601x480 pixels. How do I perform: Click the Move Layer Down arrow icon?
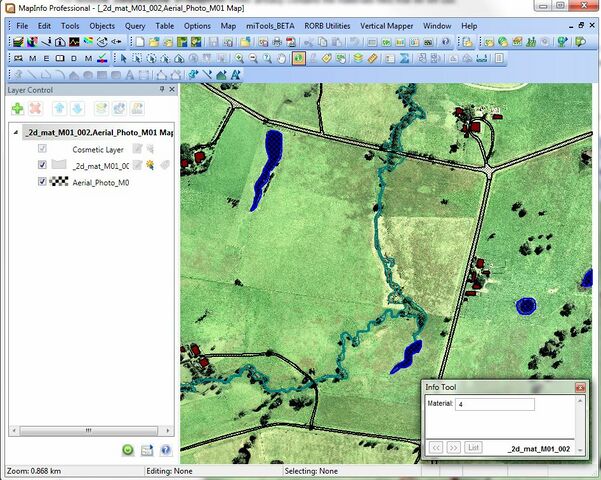point(77,107)
